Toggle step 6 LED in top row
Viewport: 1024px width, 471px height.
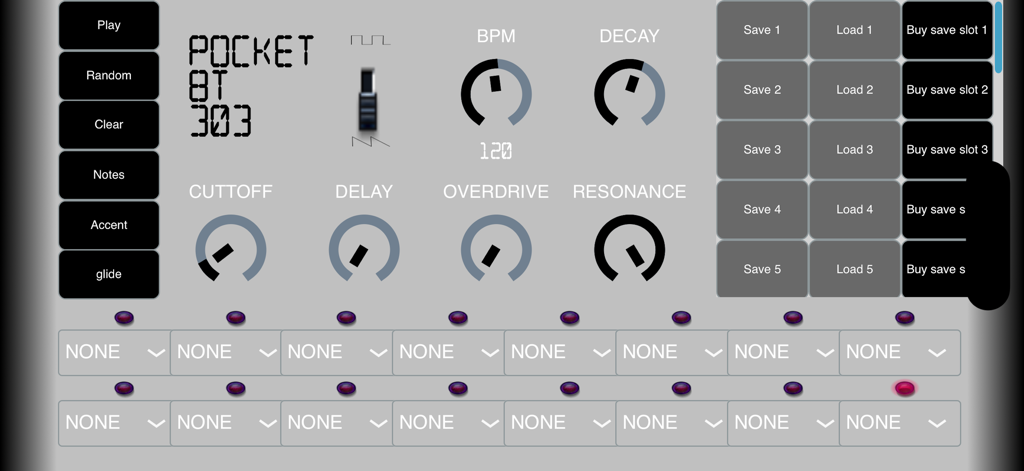click(681, 318)
